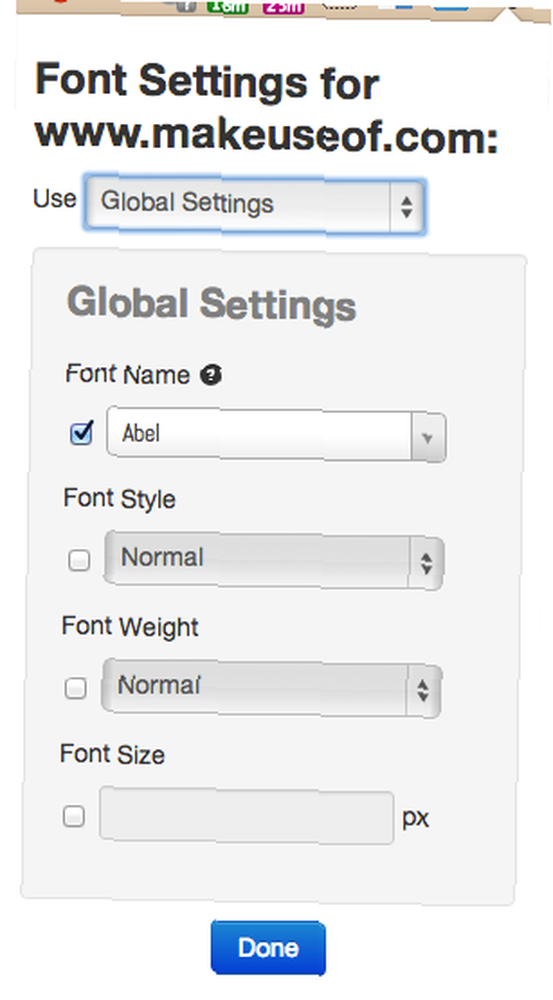Click the Font Weight label
Screen dimensions: 553x1000
(130, 626)
